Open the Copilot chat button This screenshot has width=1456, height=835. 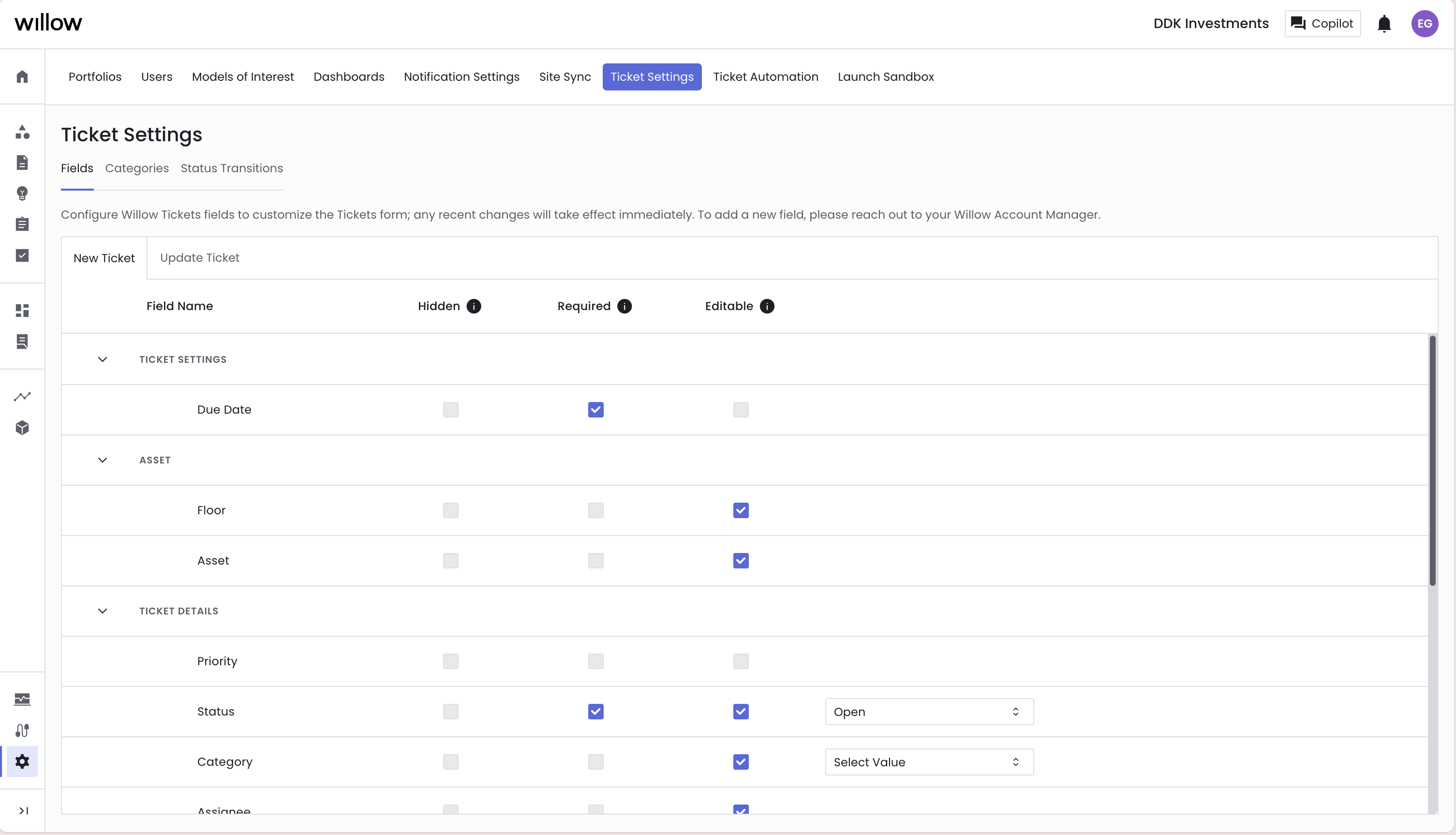point(1322,24)
